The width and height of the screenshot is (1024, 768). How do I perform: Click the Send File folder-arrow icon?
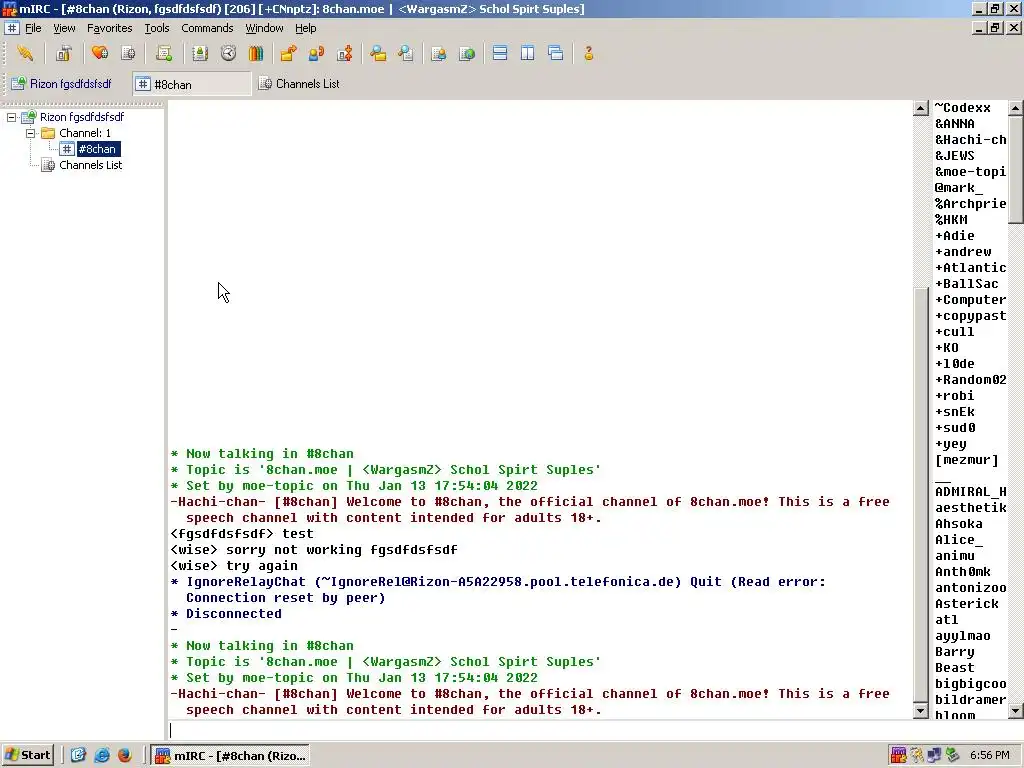coord(288,54)
